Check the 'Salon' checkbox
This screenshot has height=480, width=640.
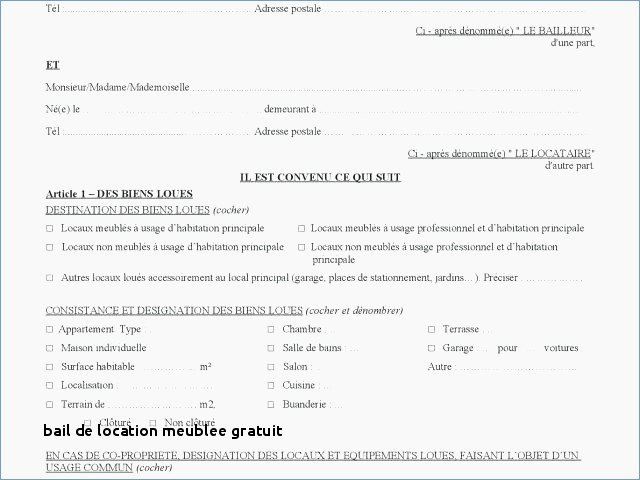point(271,367)
